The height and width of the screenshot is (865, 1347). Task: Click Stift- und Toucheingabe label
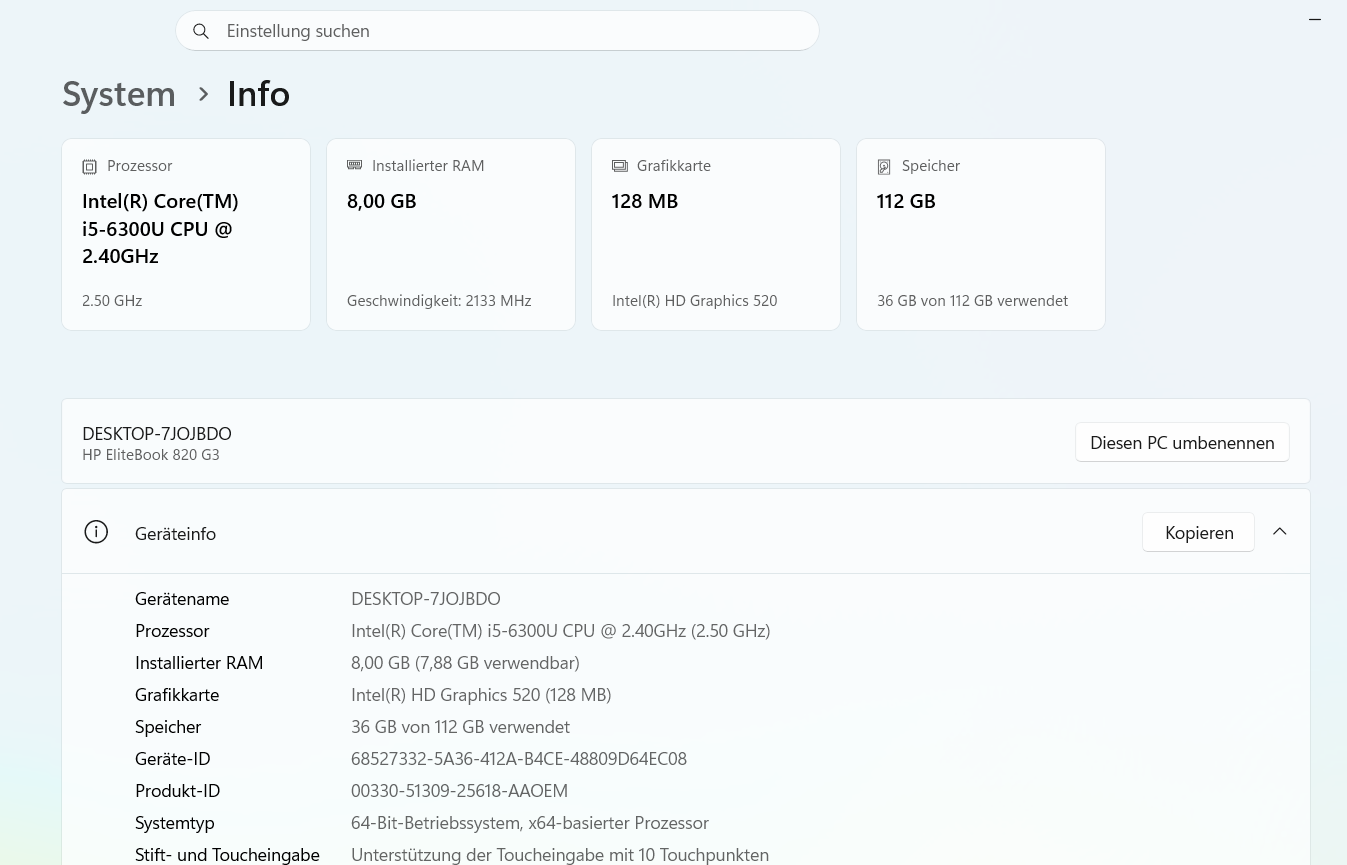[x=227, y=855]
